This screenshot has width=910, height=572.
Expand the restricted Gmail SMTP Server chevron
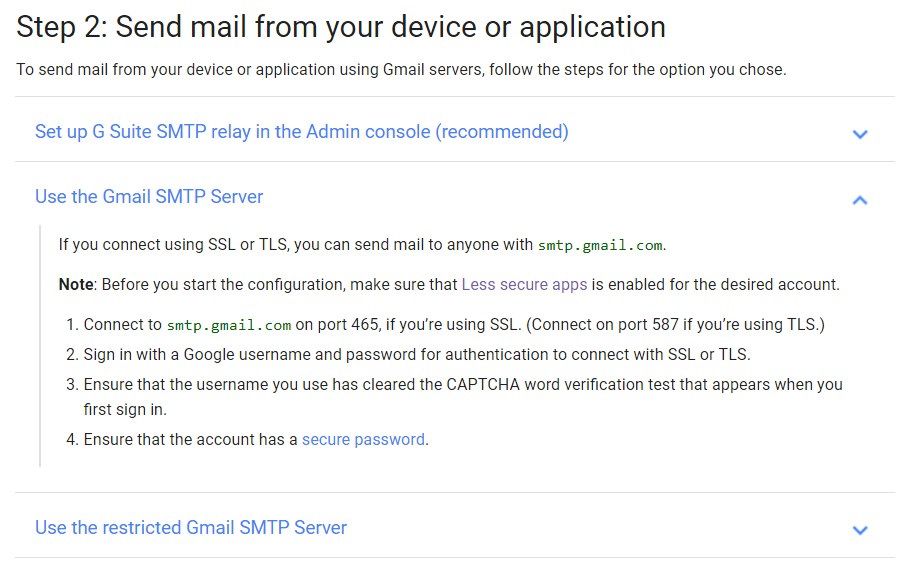860,529
